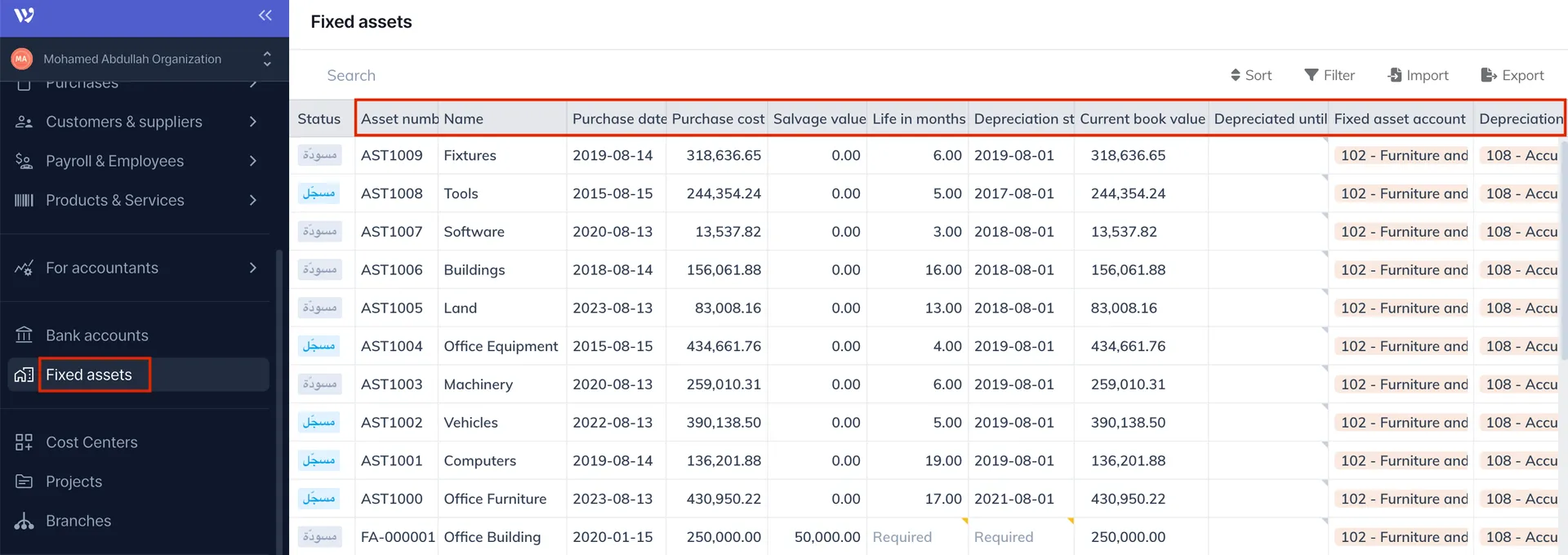The height and width of the screenshot is (555, 1568).
Task: Click Required life in months cell
Action: click(918, 537)
